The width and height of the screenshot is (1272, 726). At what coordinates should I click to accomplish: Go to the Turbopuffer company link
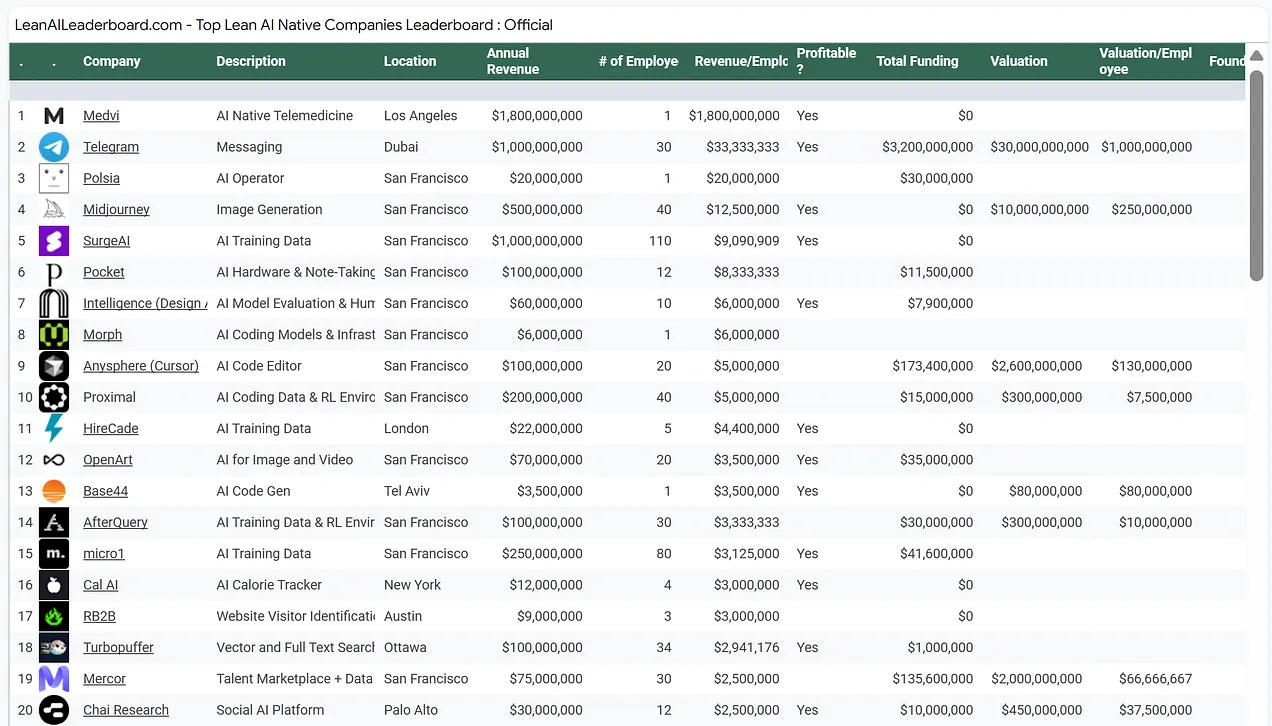click(x=118, y=647)
